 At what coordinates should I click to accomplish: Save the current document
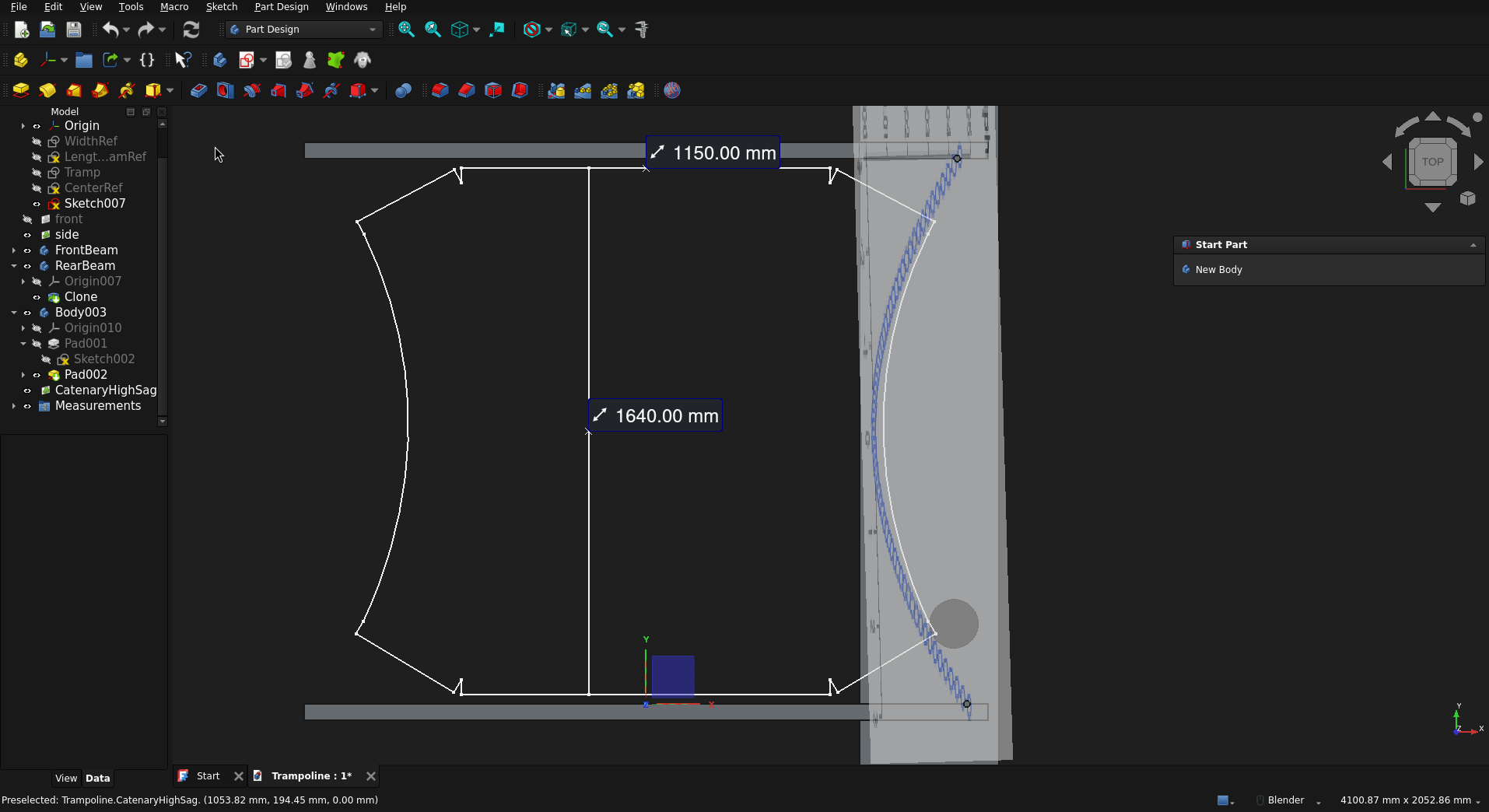pyautogui.click(x=74, y=30)
